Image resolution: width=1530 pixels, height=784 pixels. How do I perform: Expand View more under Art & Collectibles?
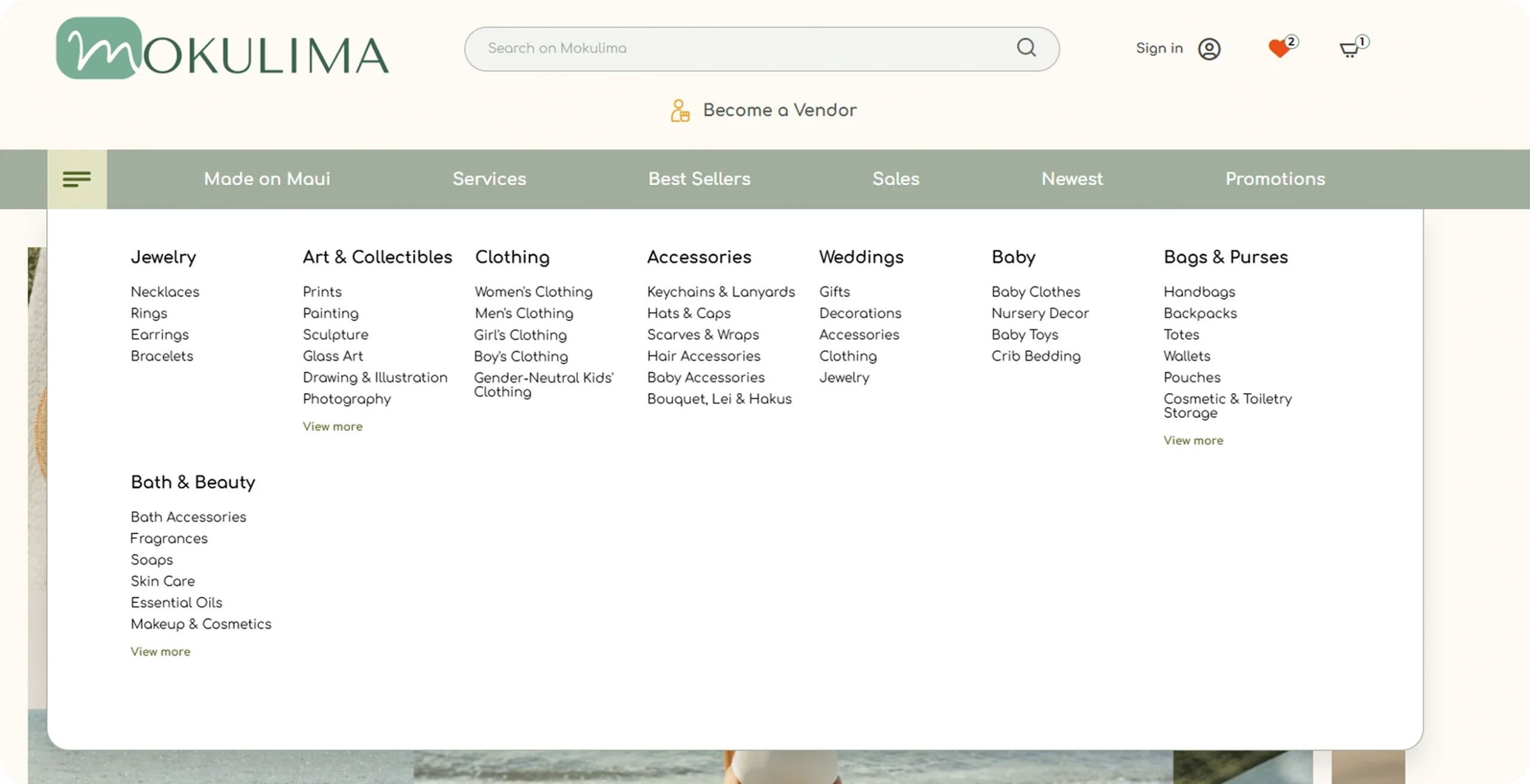coord(332,427)
